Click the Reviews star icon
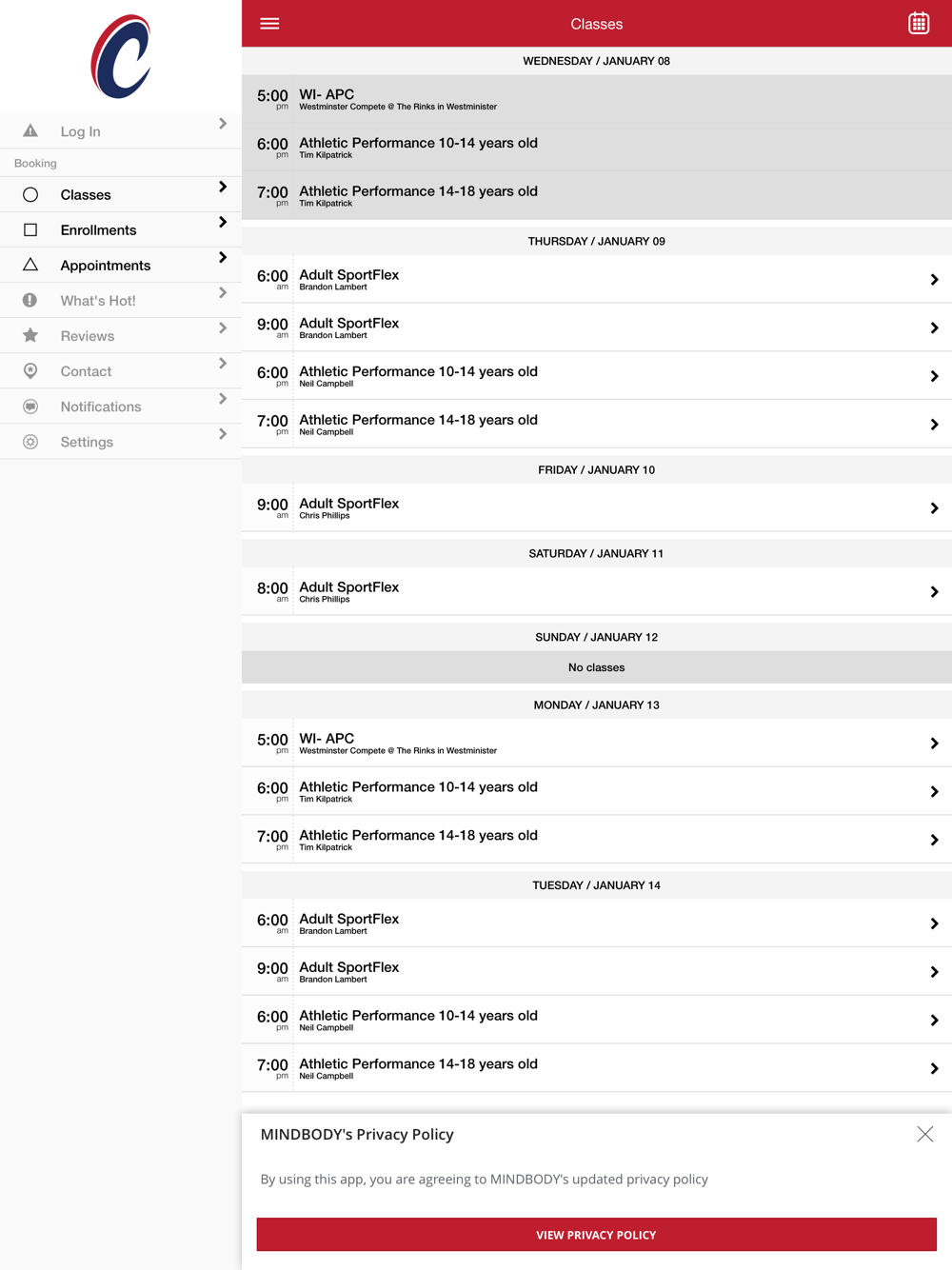The height and width of the screenshot is (1270, 952). tap(30, 336)
